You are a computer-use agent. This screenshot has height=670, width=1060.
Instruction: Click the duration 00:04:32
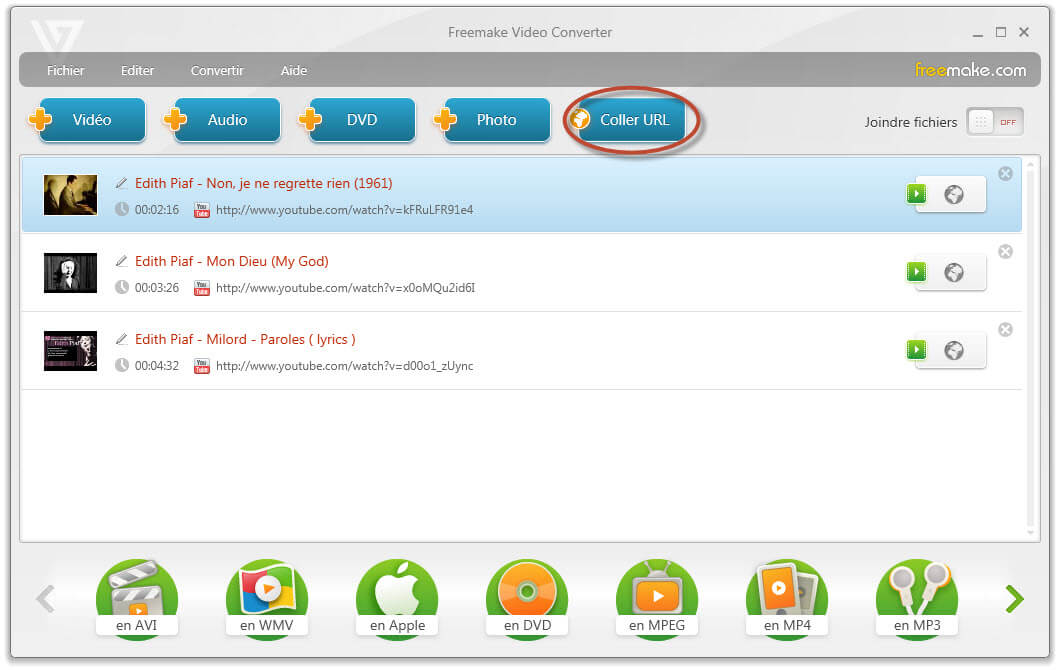coord(157,366)
